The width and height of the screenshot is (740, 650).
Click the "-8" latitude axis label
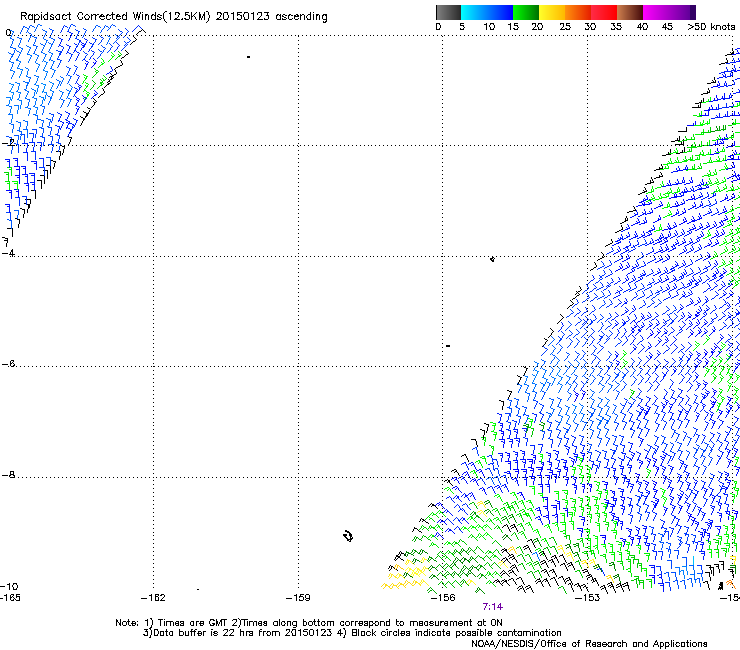click(8, 474)
